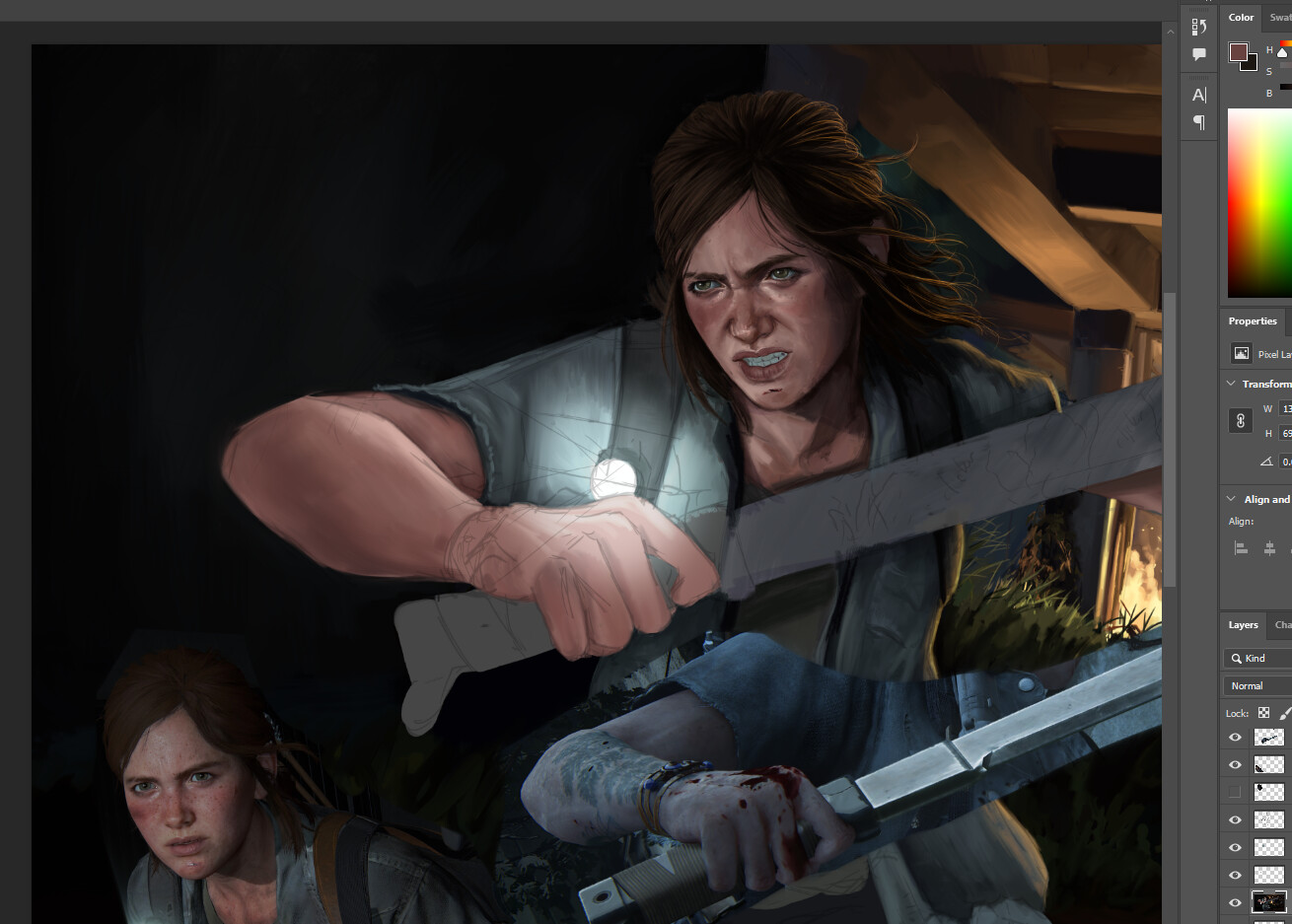
Task: Click the H hue slider handle
Action: coord(1282,52)
